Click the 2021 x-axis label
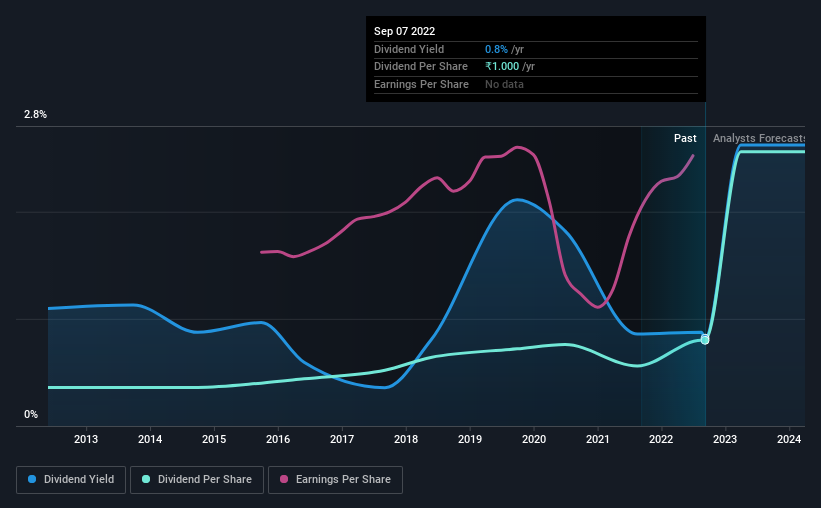 [598, 439]
